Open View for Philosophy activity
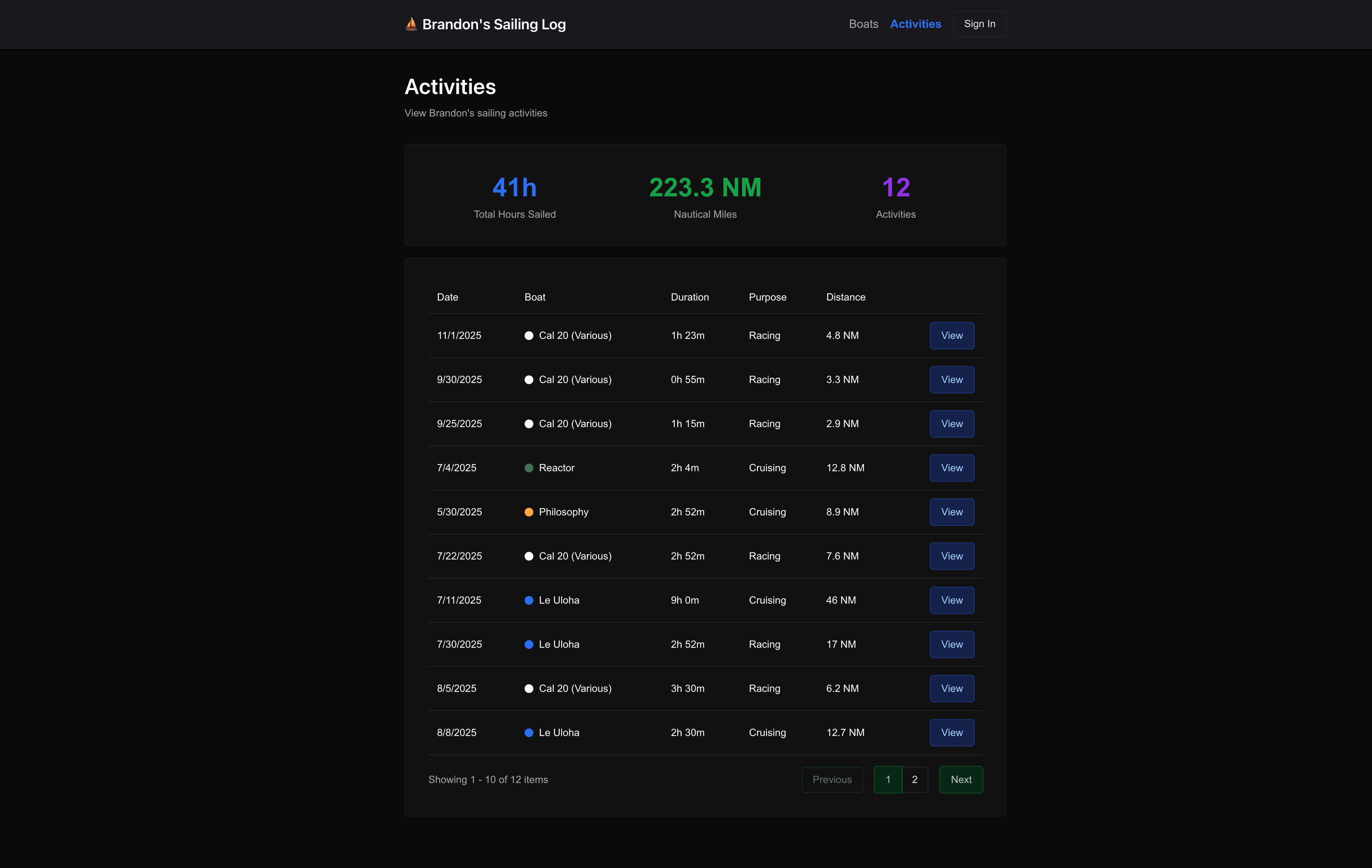 pyautogui.click(x=952, y=512)
